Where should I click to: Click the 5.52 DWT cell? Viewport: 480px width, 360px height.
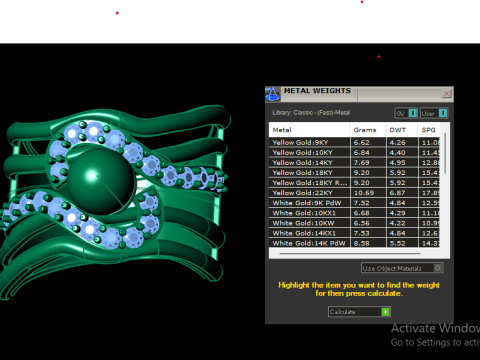[402, 243]
